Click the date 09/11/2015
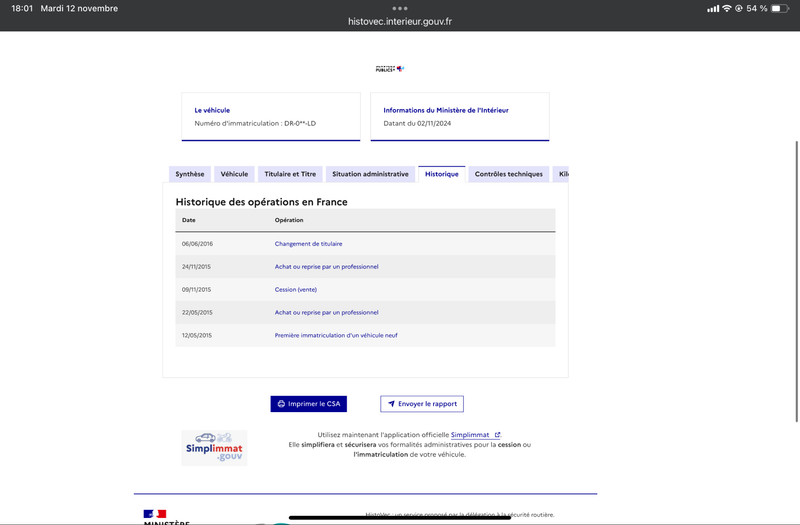This screenshot has height=525, width=800. [196, 290]
